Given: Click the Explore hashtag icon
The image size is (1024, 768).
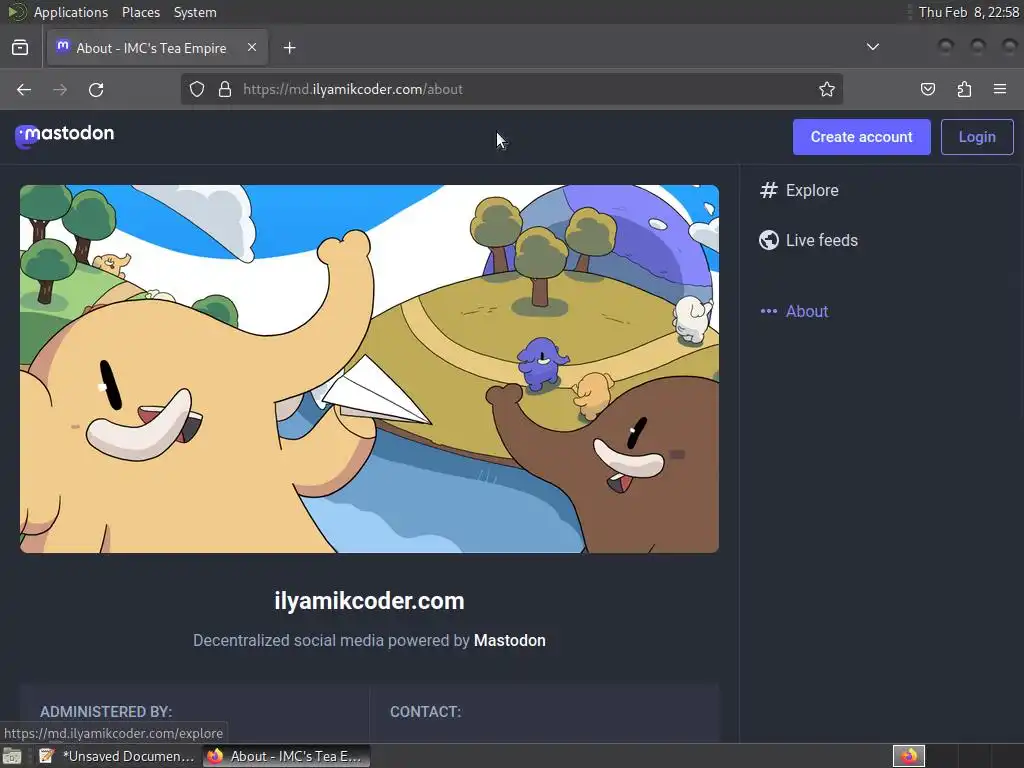Looking at the screenshot, I should click(769, 190).
